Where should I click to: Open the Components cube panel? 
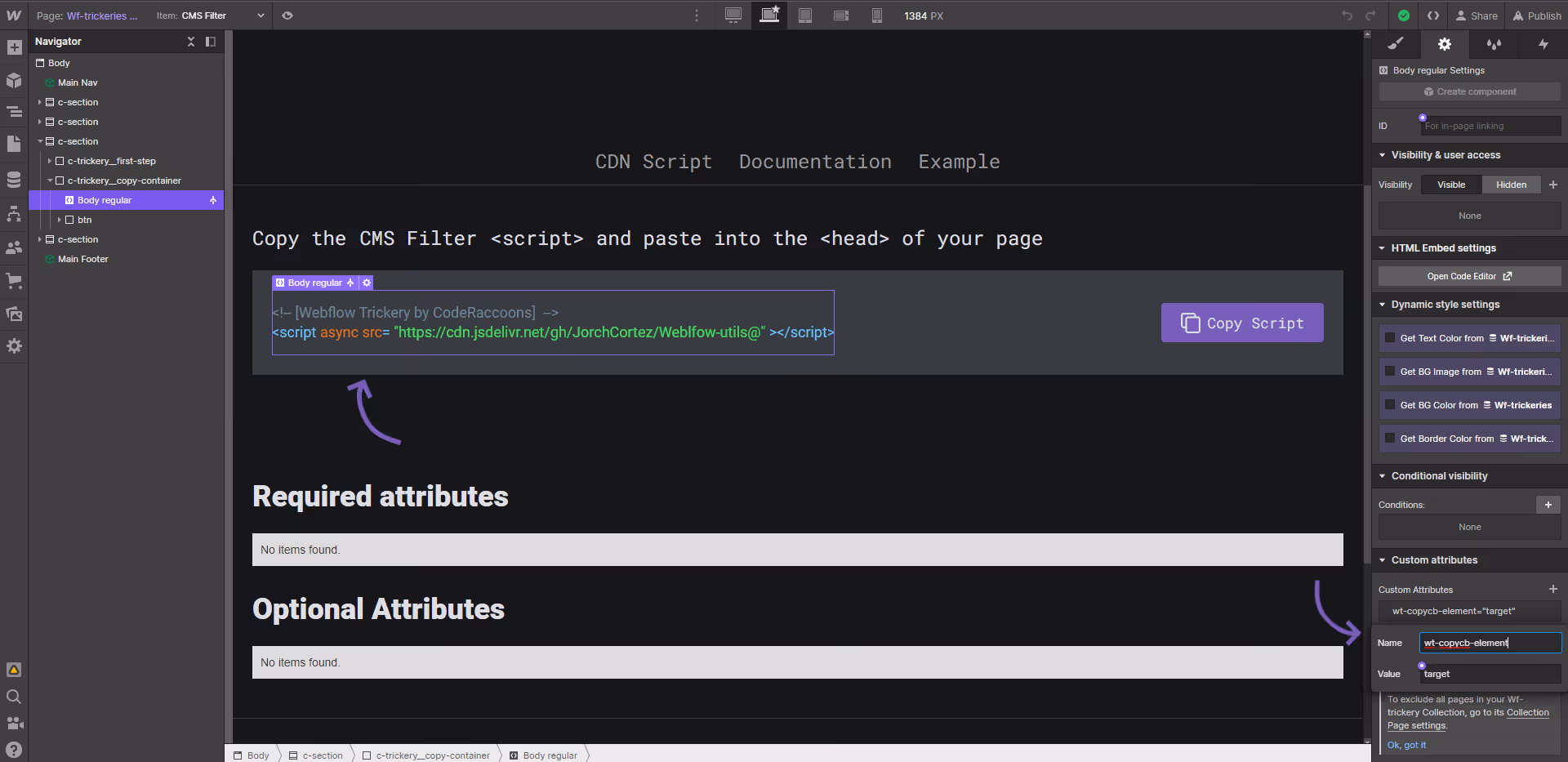point(14,80)
